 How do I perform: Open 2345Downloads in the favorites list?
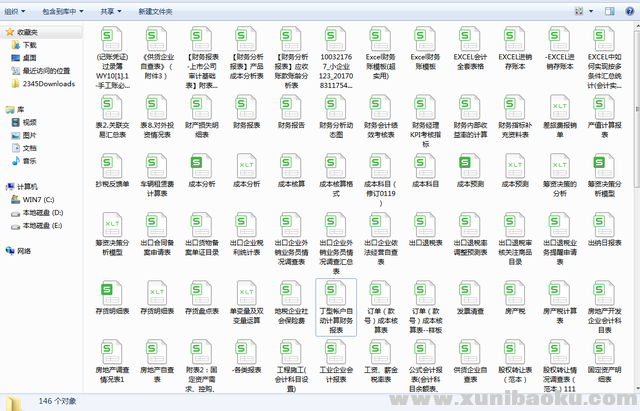click(47, 84)
